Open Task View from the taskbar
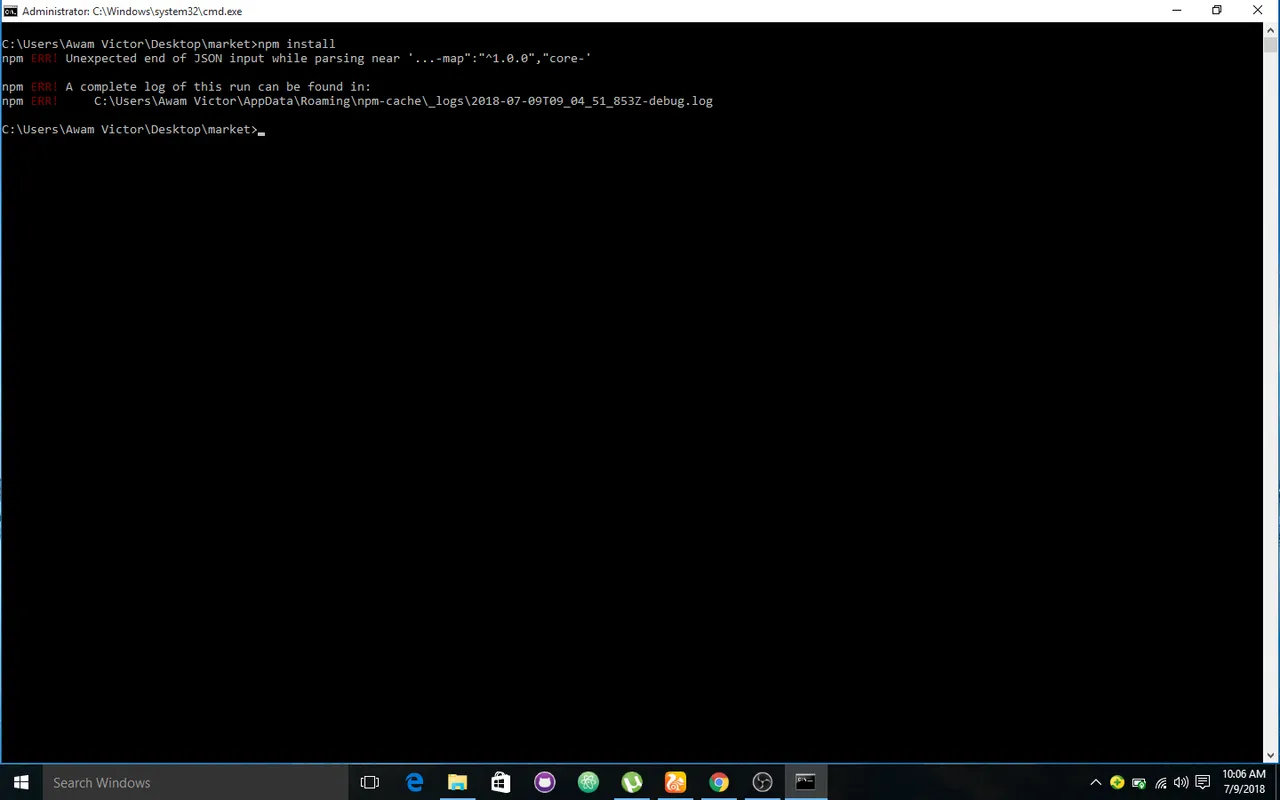1280x800 pixels. point(370,782)
